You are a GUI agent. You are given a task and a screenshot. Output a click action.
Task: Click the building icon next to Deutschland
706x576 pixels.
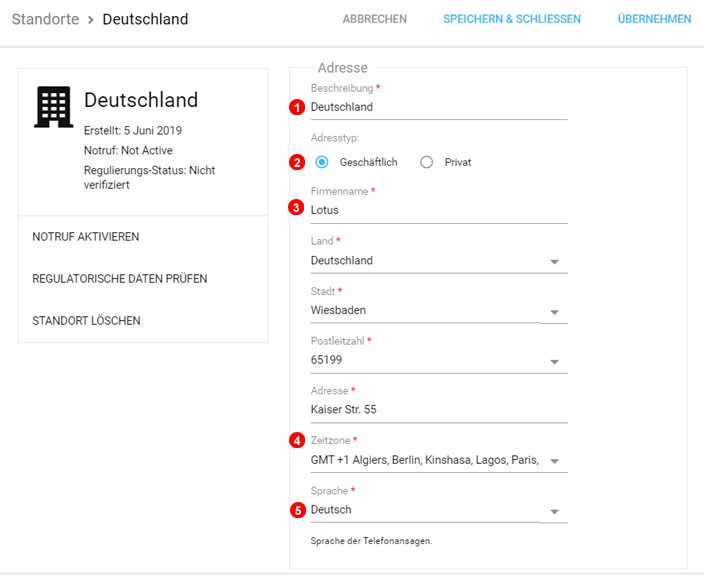53,107
